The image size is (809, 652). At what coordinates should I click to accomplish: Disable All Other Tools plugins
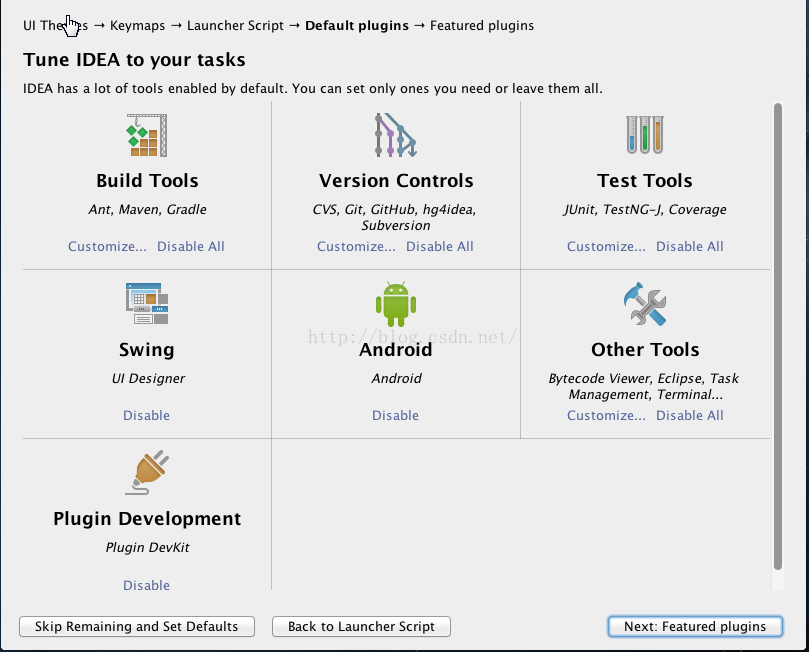690,416
